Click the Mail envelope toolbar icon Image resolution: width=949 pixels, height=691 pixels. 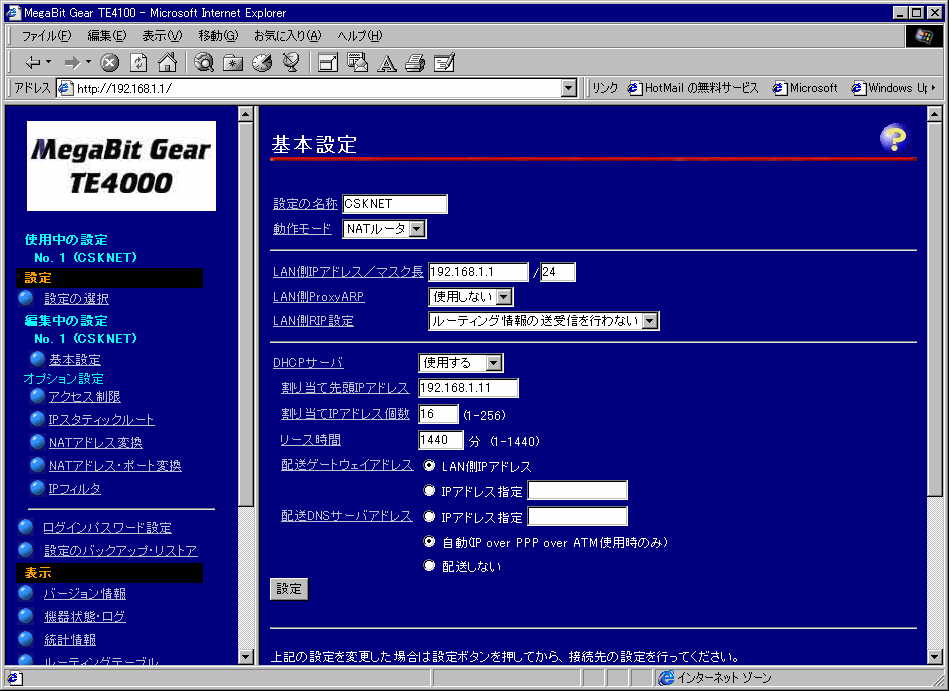(x=357, y=62)
